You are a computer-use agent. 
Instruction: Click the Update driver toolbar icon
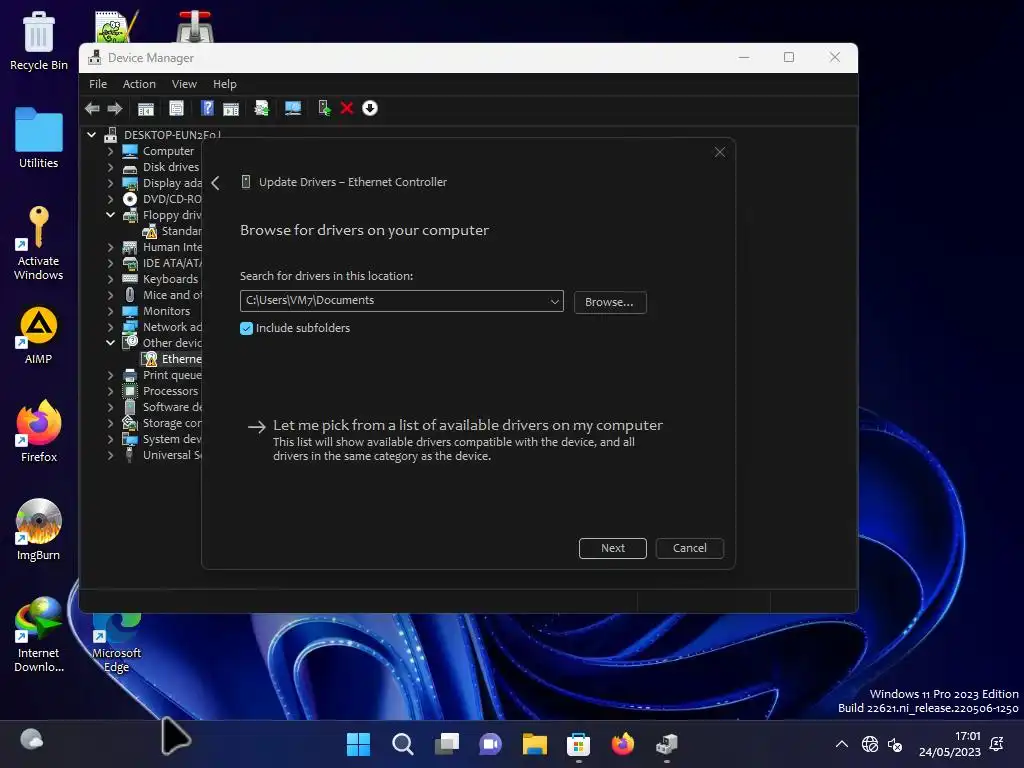tap(261, 108)
